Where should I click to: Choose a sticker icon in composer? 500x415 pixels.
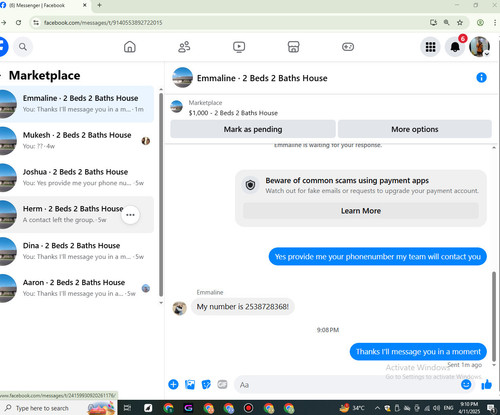pos(206,384)
